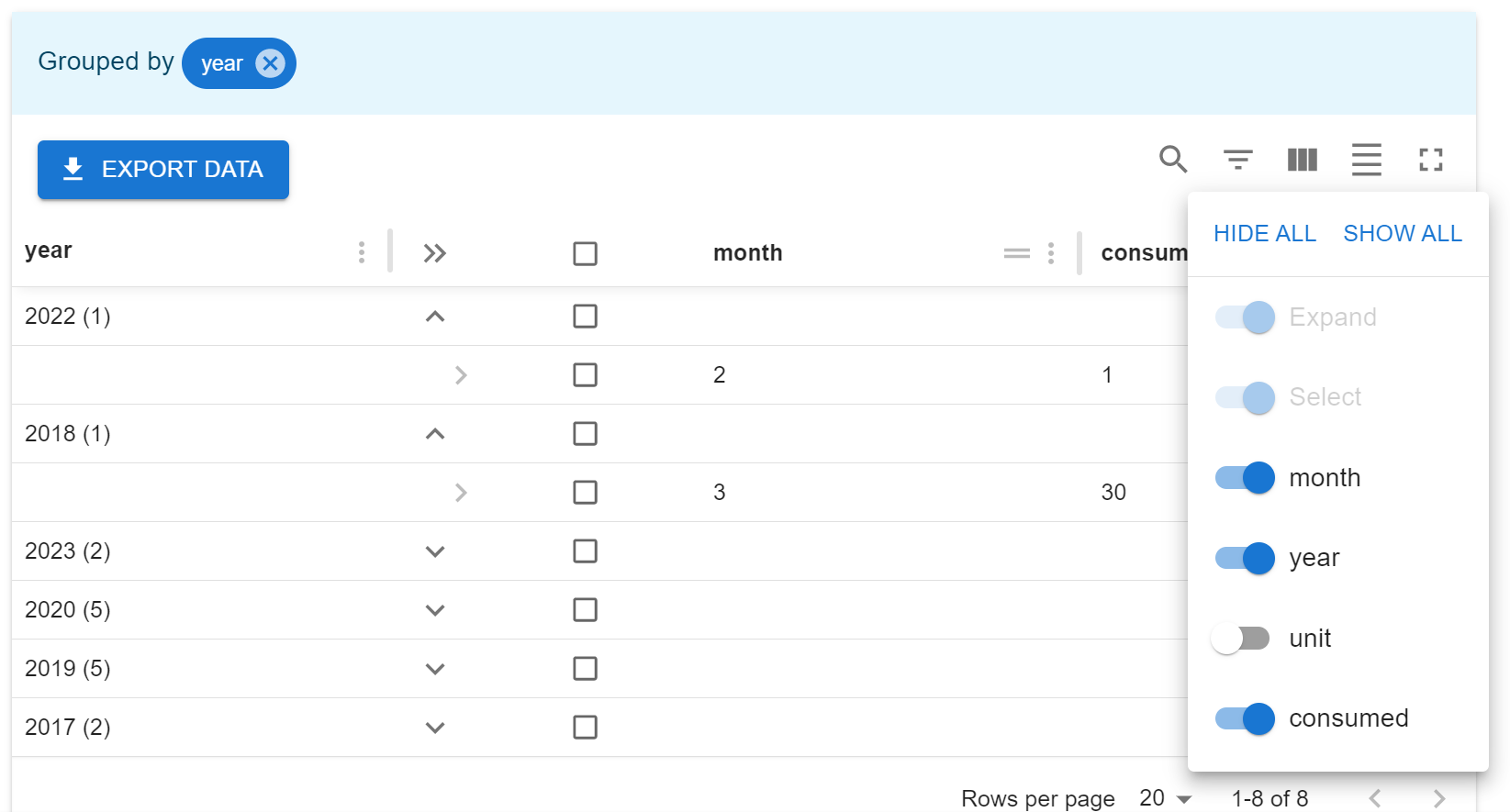Image resolution: width=1510 pixels, height=812 pixels.
Task: Collapse the 2022 group
Action: tap(435, 317)
